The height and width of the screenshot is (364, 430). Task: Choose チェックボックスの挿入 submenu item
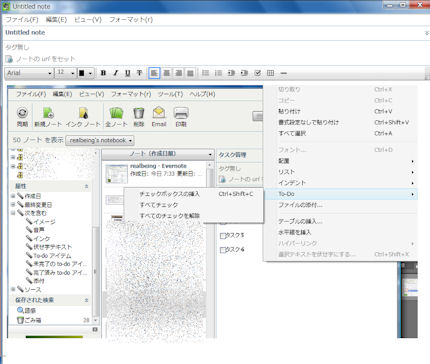[x=194, y=194]
